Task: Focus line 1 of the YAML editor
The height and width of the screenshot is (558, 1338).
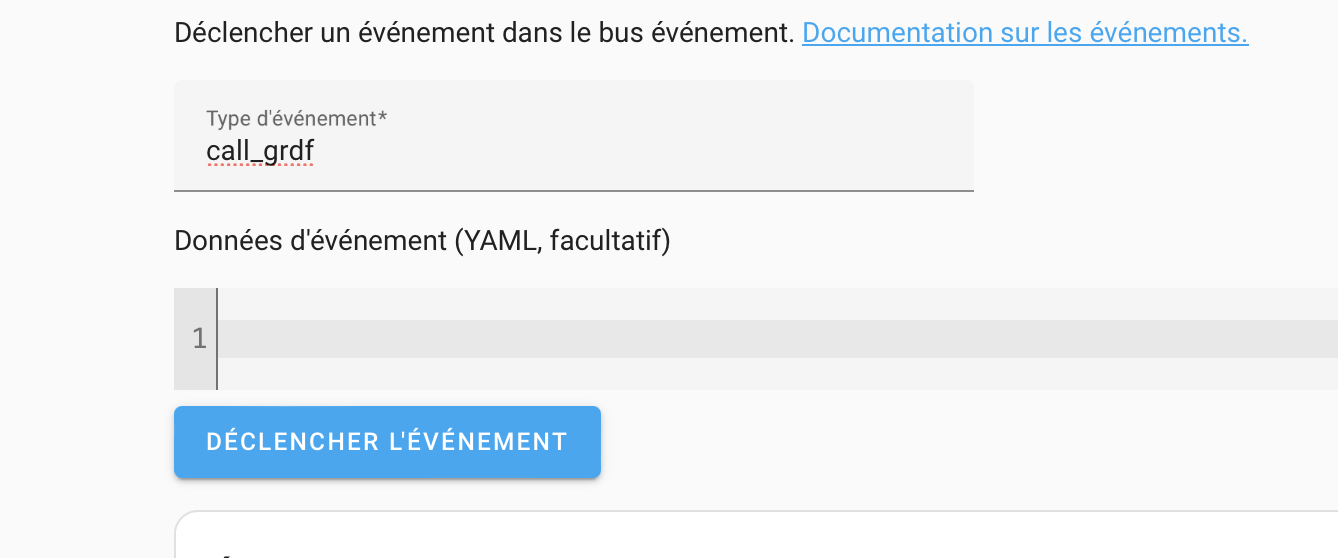Action: click(x=777, y=339)
